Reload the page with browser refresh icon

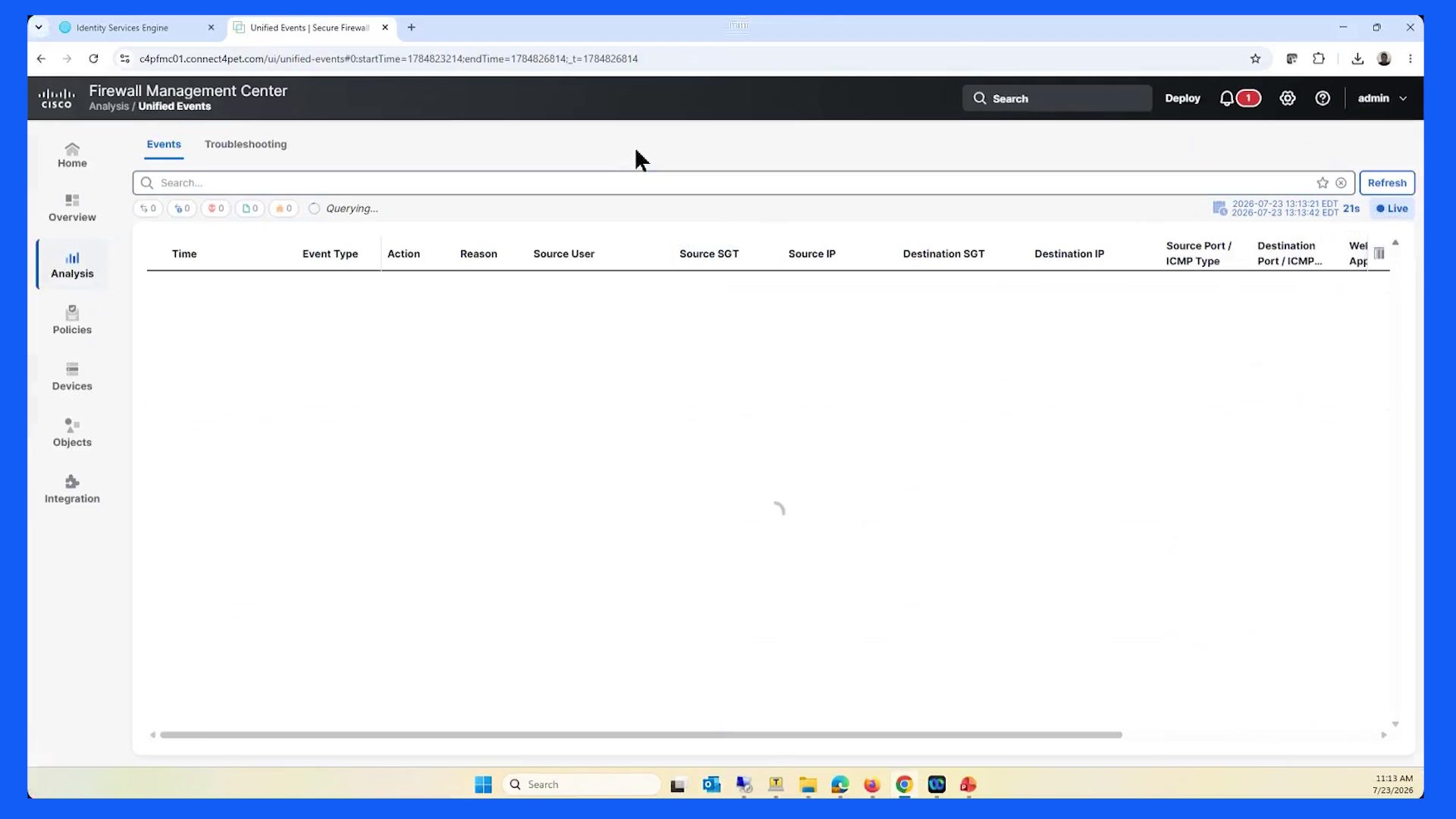[x=93, y=58]
